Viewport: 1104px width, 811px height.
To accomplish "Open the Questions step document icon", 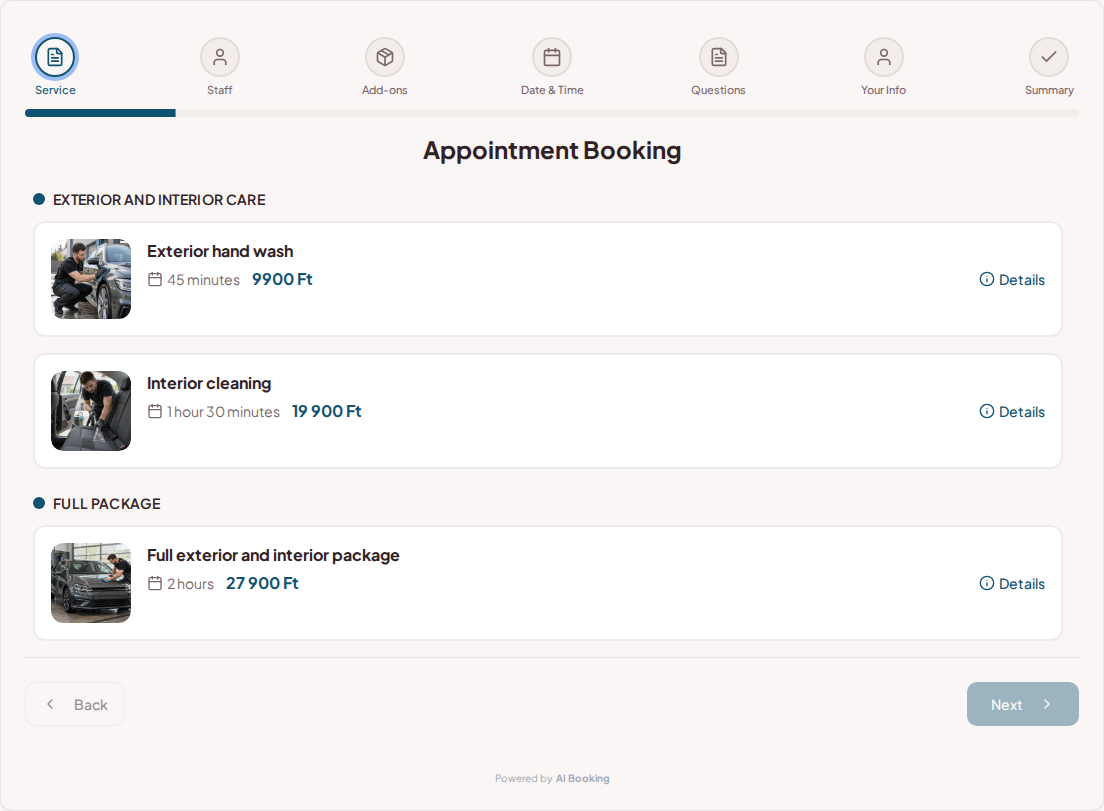I will point(718,57).
